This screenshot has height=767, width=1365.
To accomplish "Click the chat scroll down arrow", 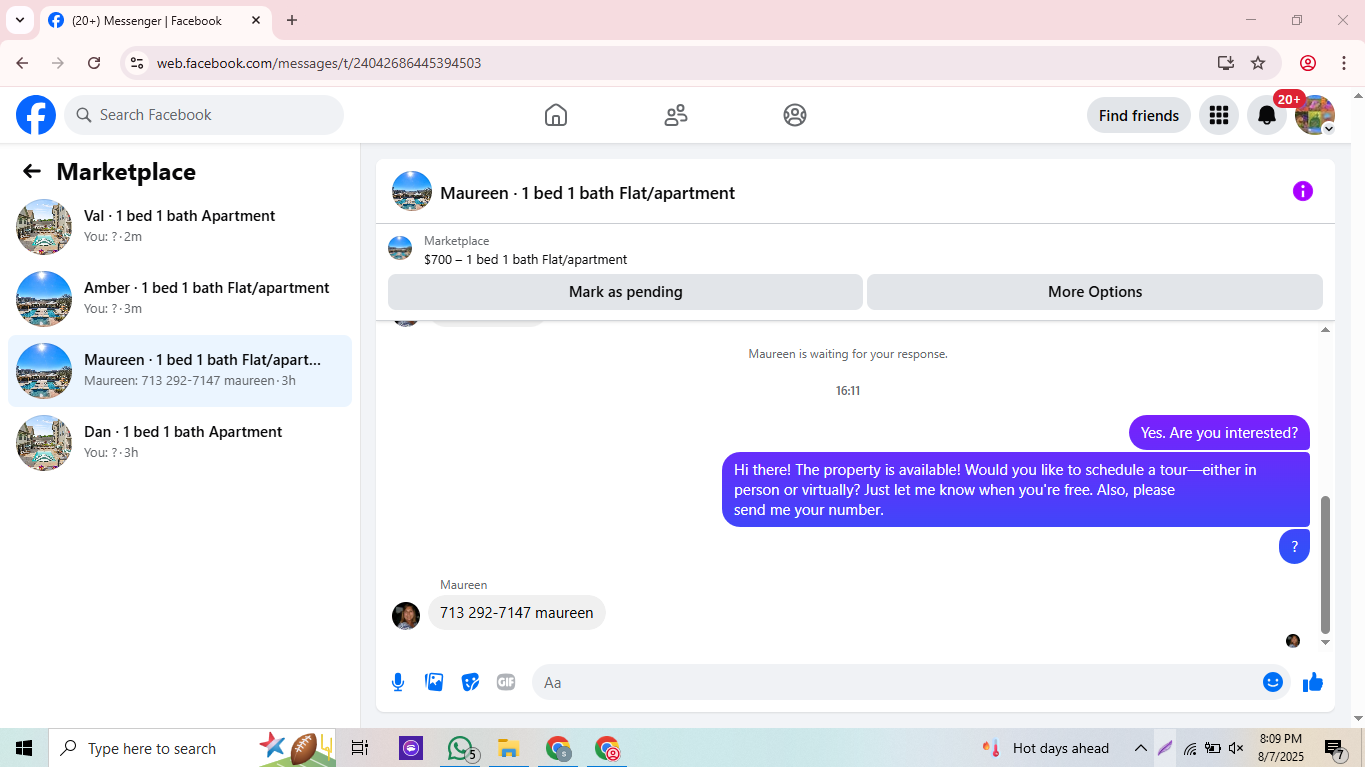I will pyautogui.click(x=1326, y=642).
